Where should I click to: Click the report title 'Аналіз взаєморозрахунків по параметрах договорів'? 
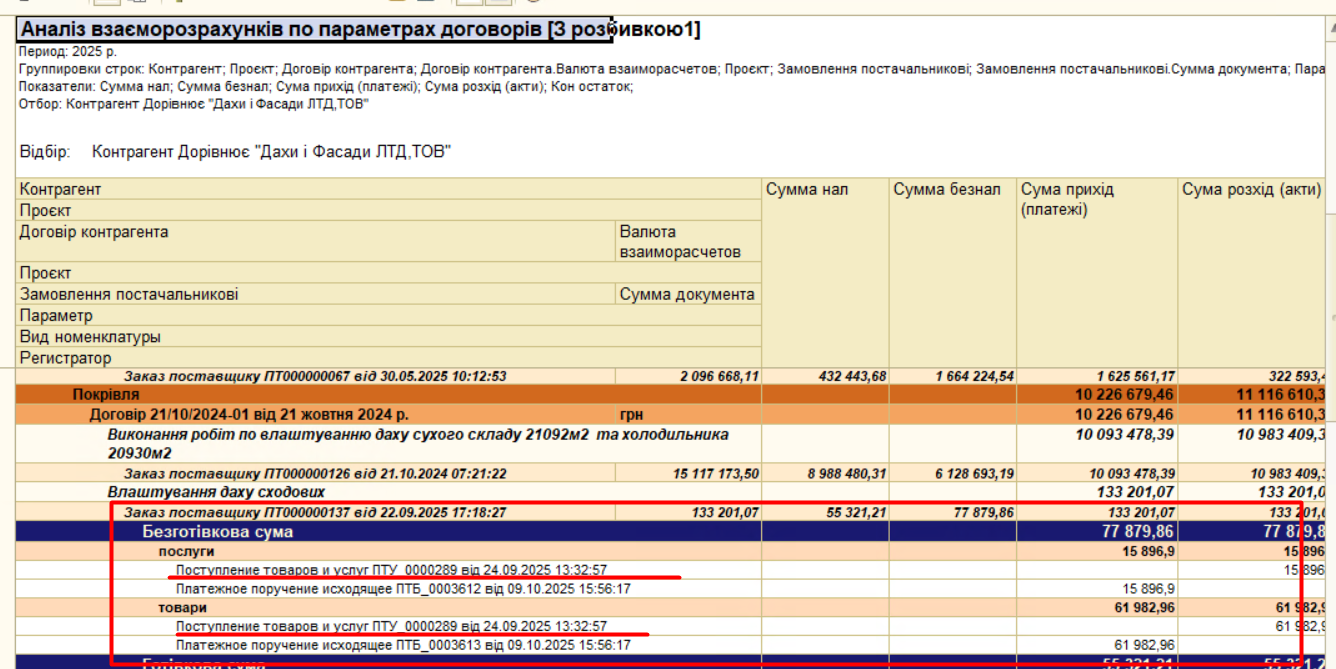315,30
